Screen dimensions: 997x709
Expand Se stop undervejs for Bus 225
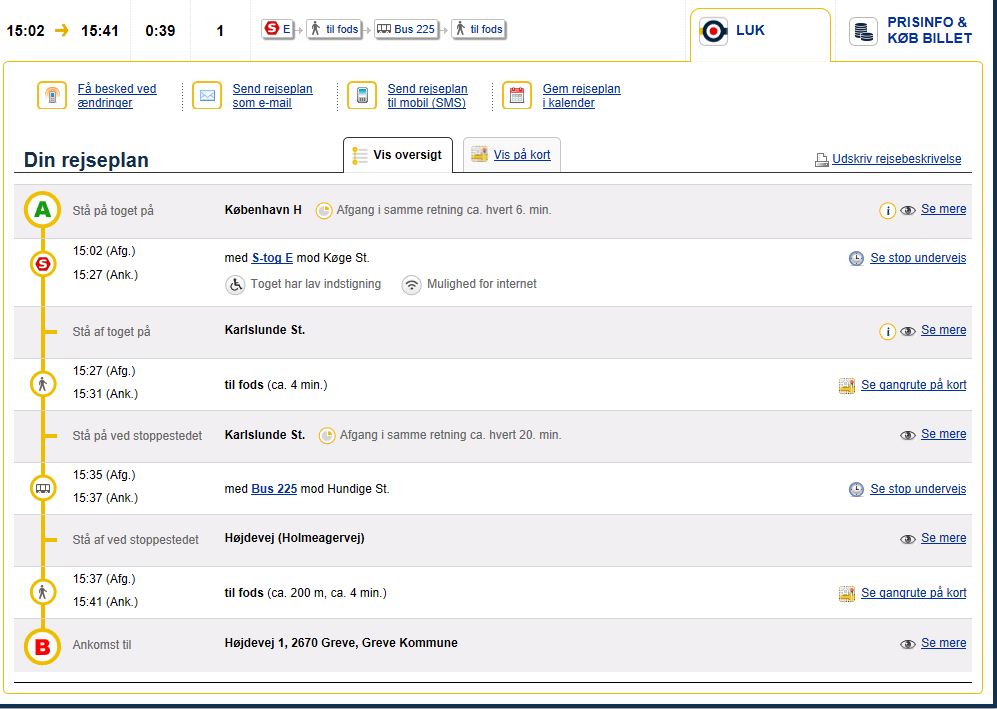pos(917,489)
